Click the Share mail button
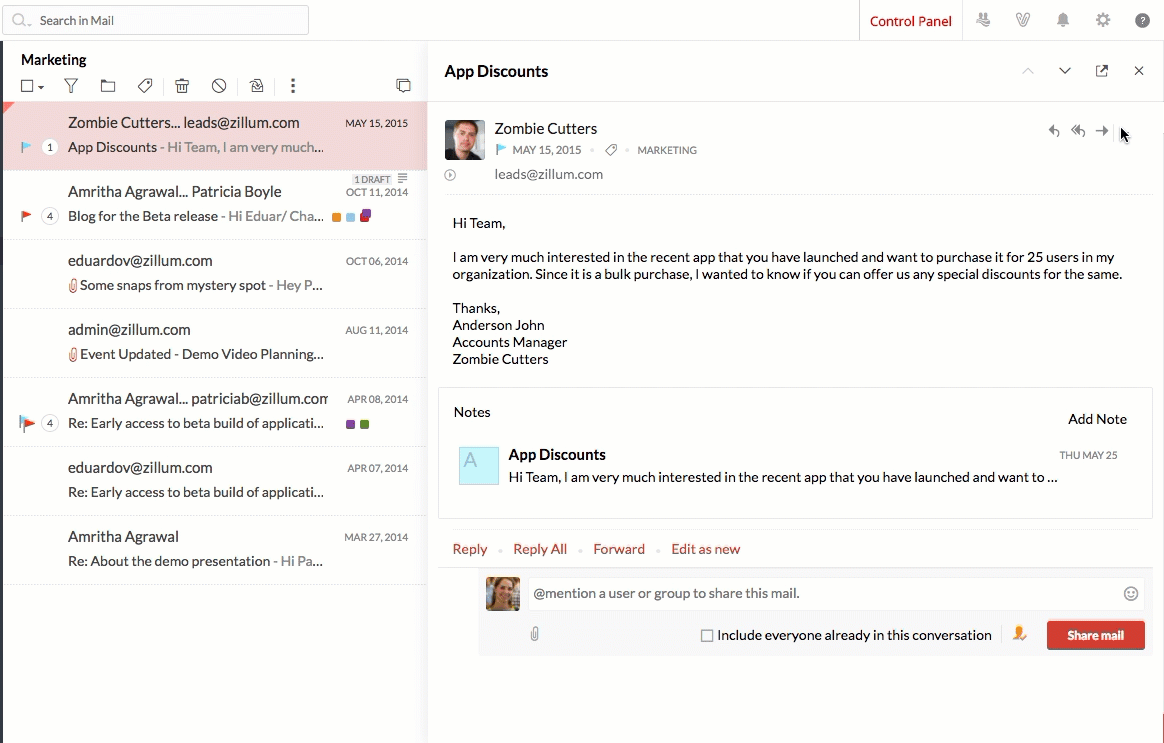This screenshot has width=1164, height=743. point(1095,635)
